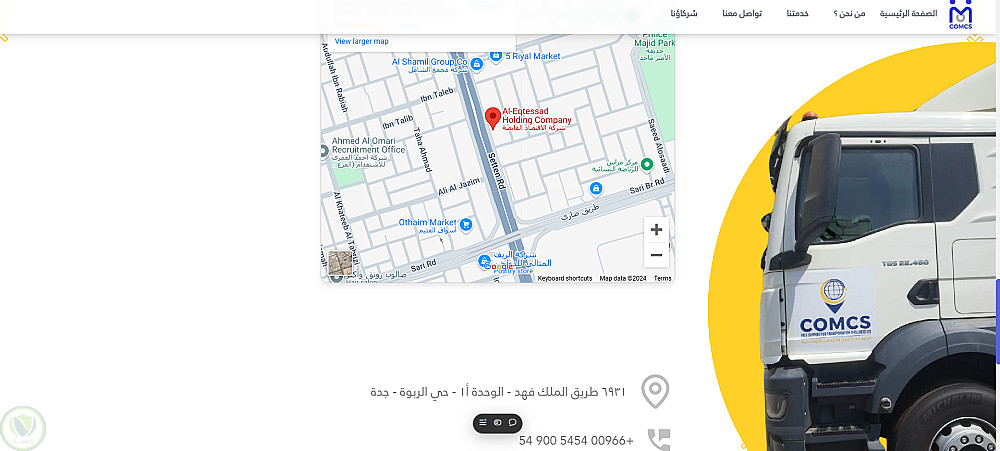
Task: Click the Ali Al Jazim street label
Action: pyautogui.click(x=459, y=187)
